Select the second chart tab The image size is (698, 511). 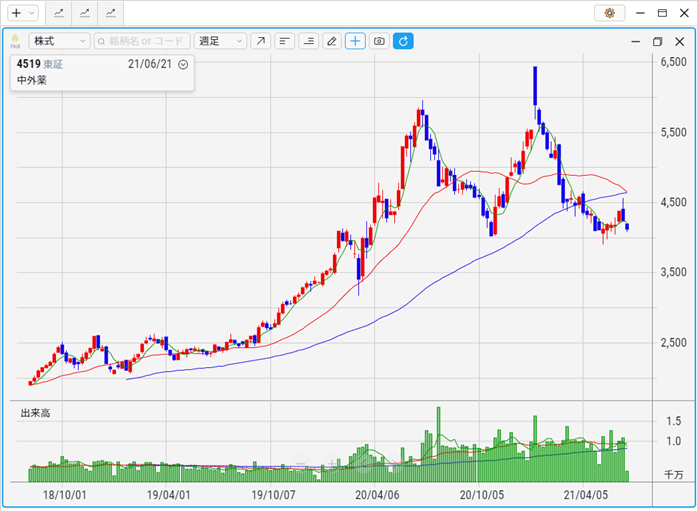(x=85, y=13)
